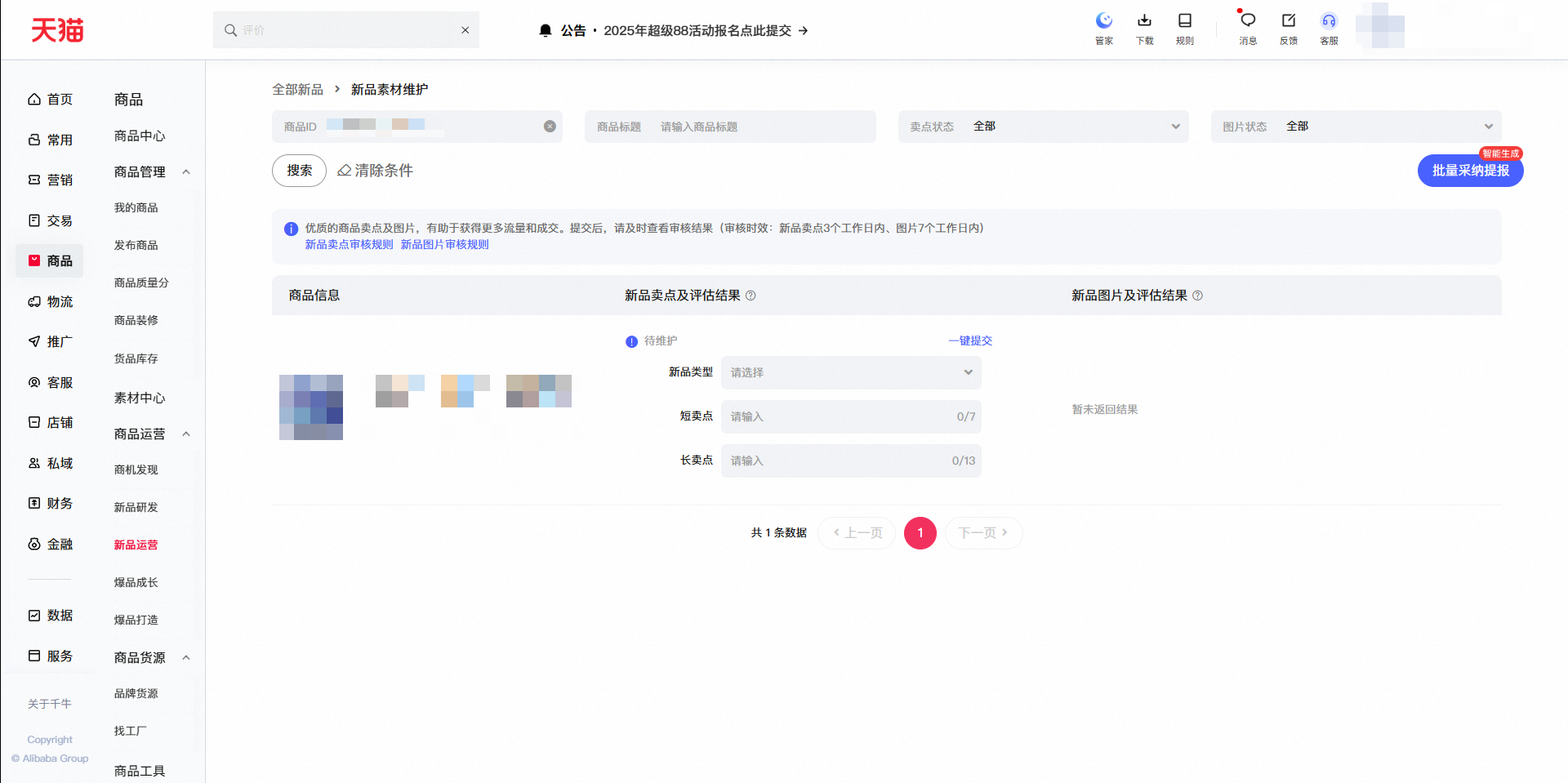This screenshot has width=1568, height=783.
Task: Go to 首页 in the left sidebar
Action: tap(50, 99)
